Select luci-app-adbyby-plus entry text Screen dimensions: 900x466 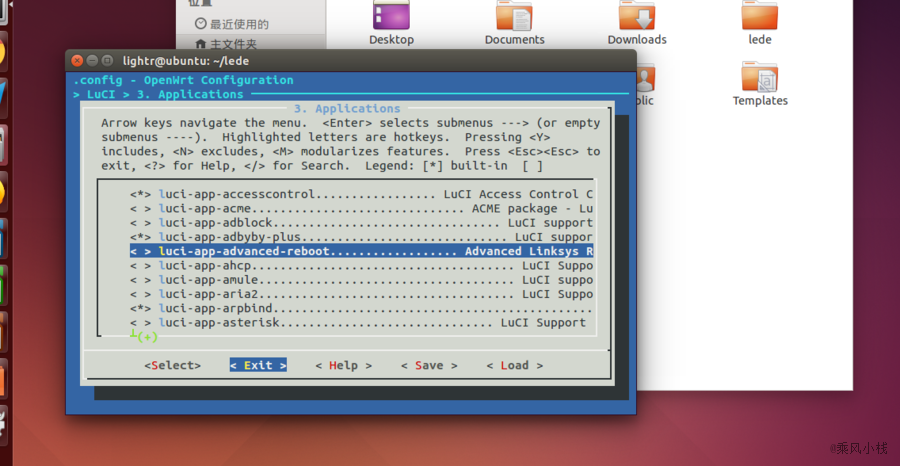(x=230, y=237)
